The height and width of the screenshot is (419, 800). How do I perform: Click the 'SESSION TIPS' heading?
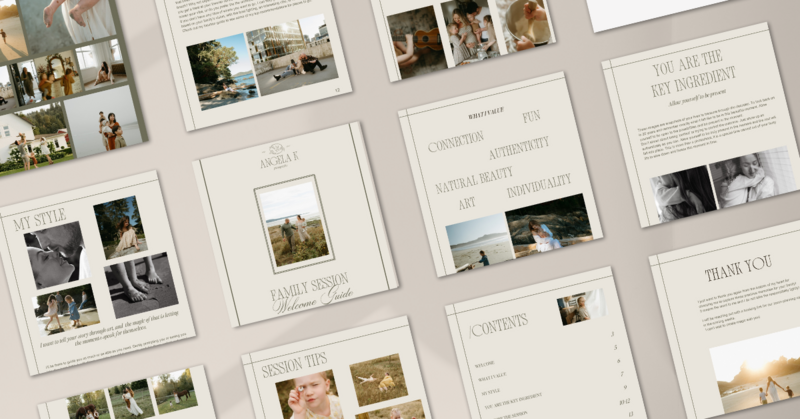294,364
